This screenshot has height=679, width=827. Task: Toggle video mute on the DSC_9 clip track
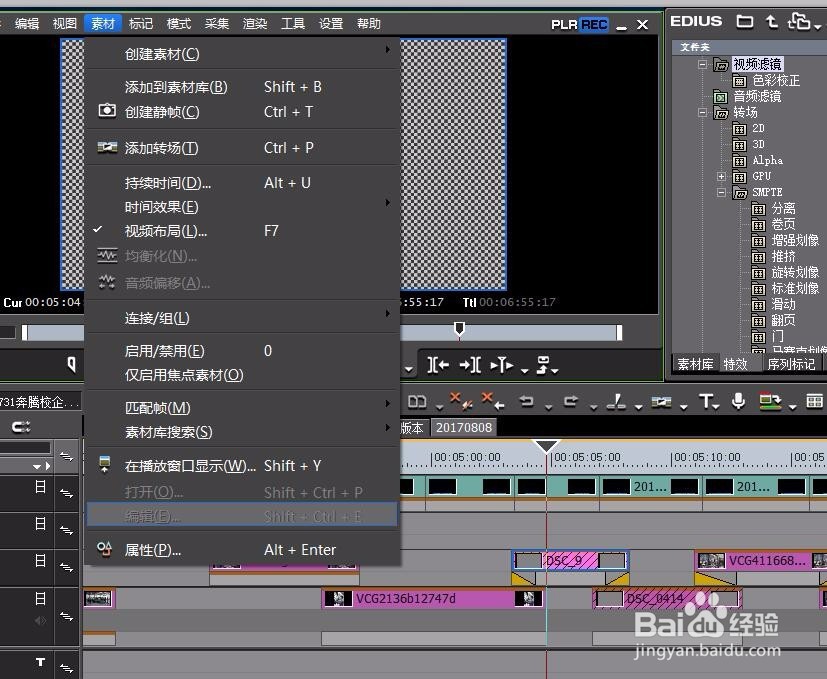click(x=40, y=560)
